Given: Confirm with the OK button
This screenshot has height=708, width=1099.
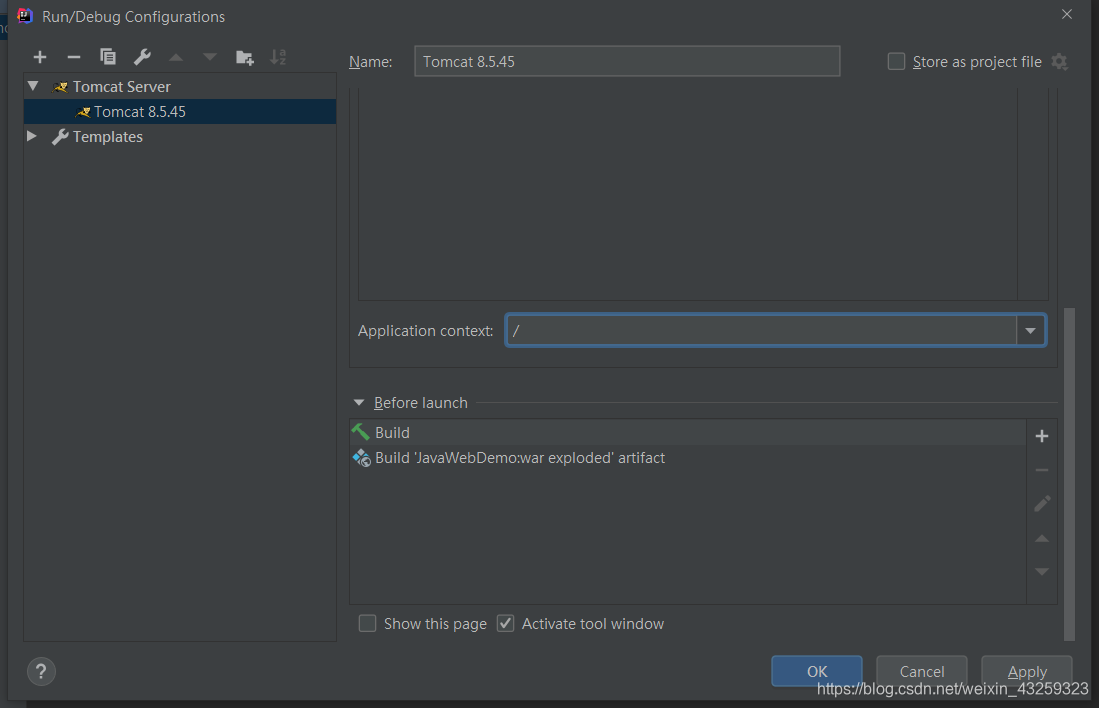Looking at the screenshot, I should pyautogui.click(x=817, y=672).
